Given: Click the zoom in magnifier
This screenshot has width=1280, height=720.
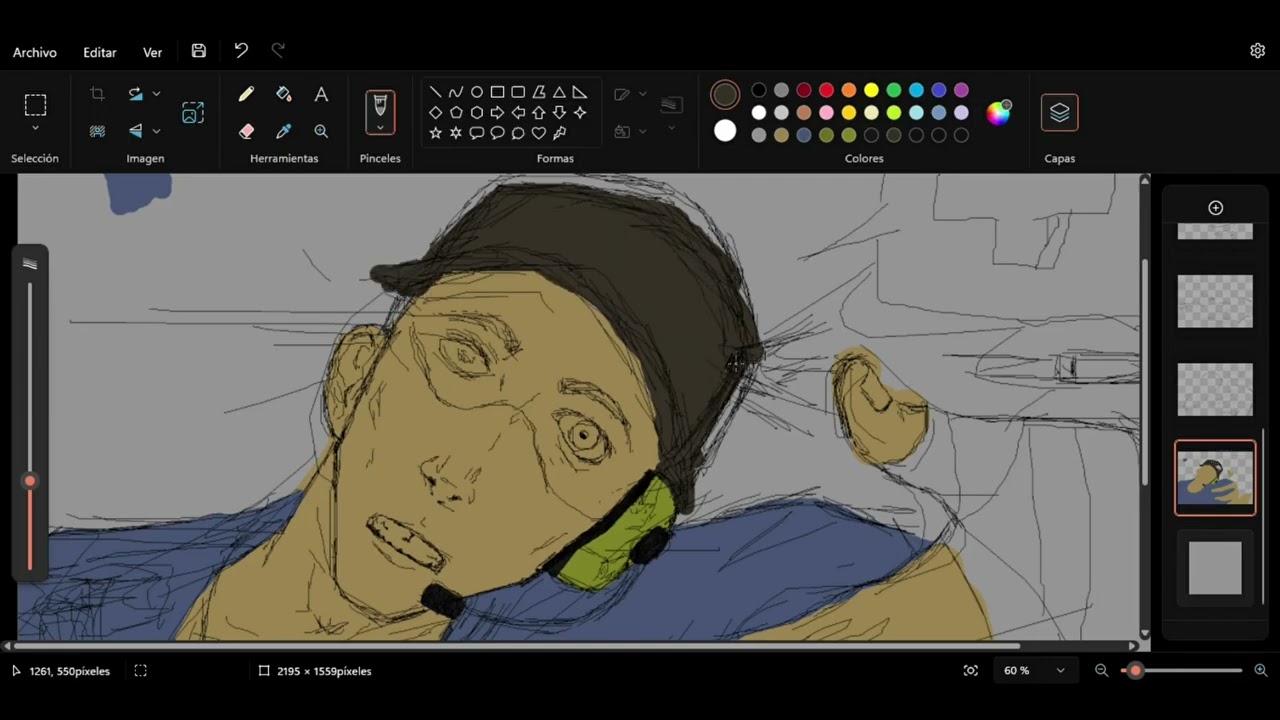Looking at the screenshot, I should click(x=1261, y=671).
